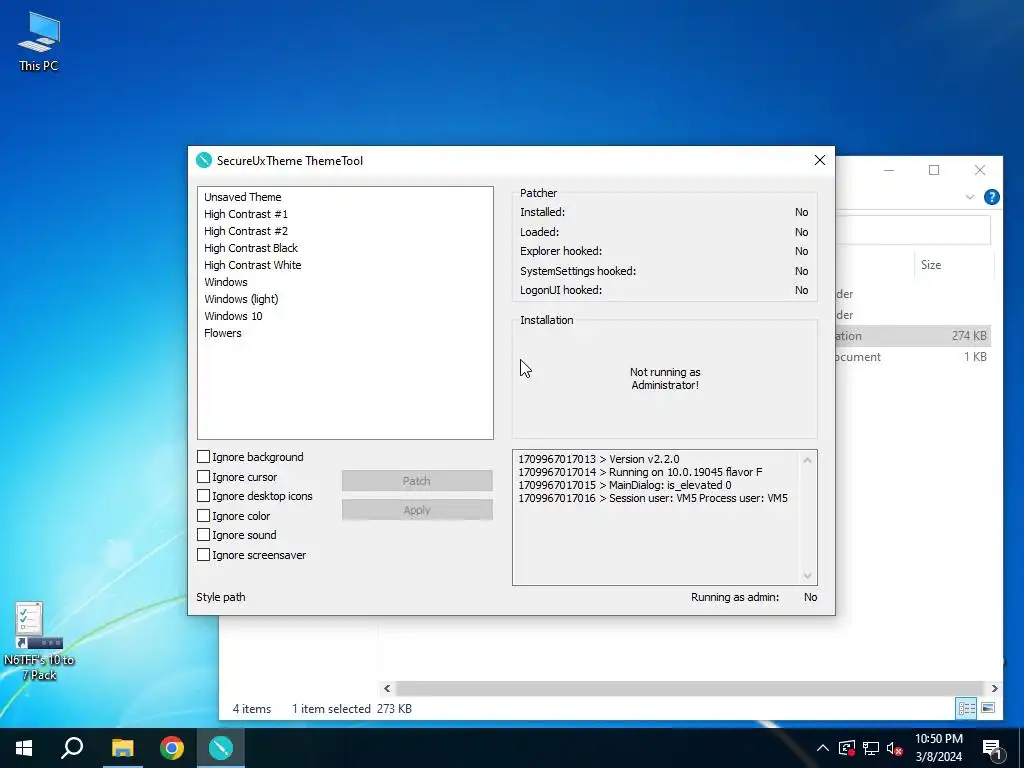This screenshot has height=768, width=1024.
Task: Click the 'Version v2.2.0' log line
Action: pos(599,459)
